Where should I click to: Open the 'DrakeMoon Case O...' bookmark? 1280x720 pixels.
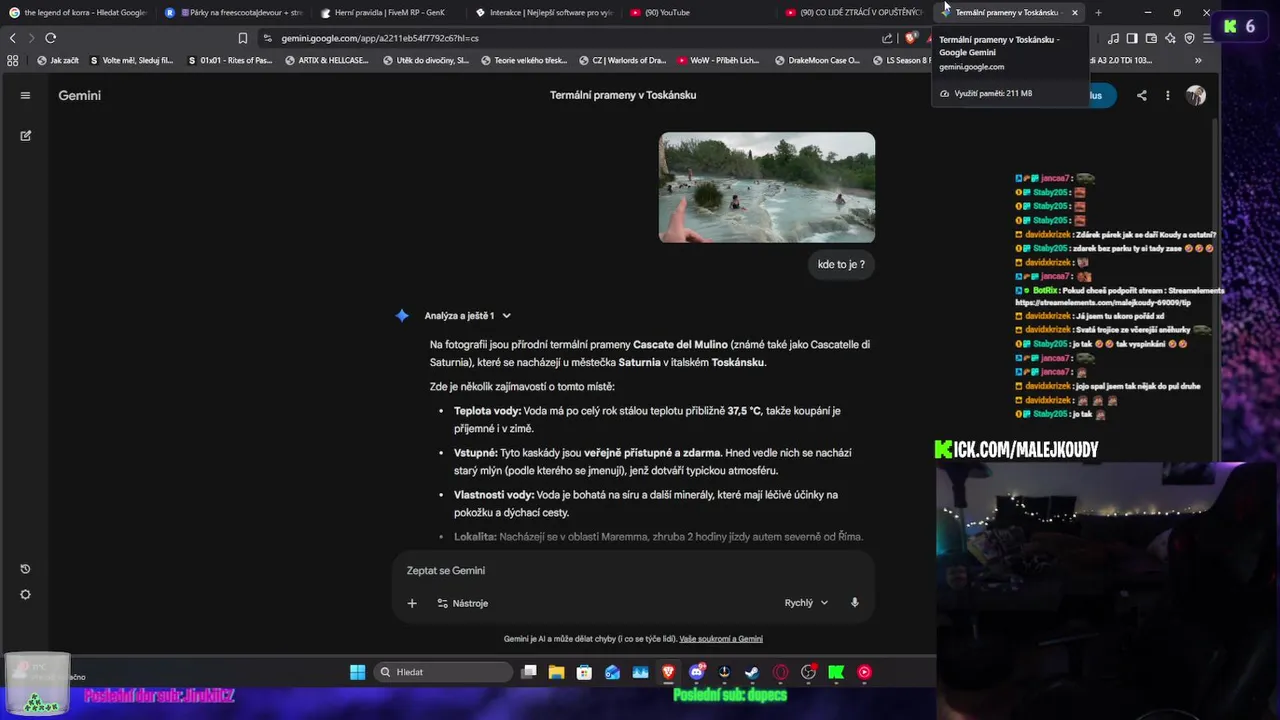click(816, 60)
